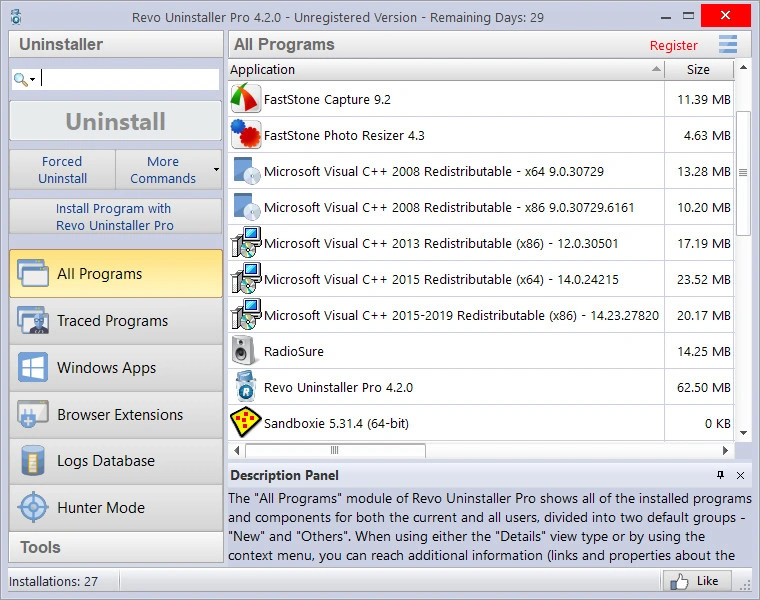
Task: Click the thumbs-up Like button
Action: [696, 581]
